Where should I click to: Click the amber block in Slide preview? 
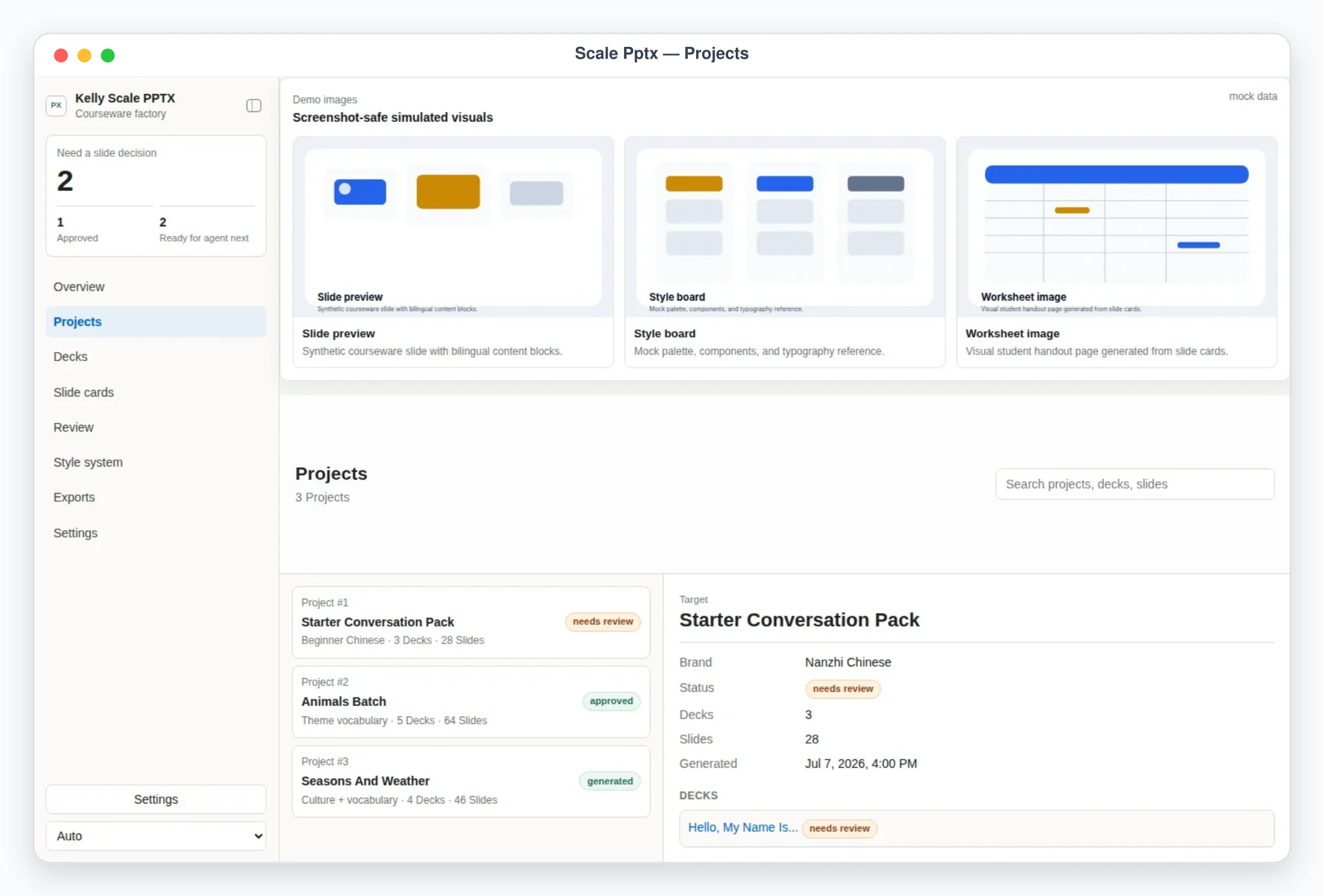pos(448,192)
